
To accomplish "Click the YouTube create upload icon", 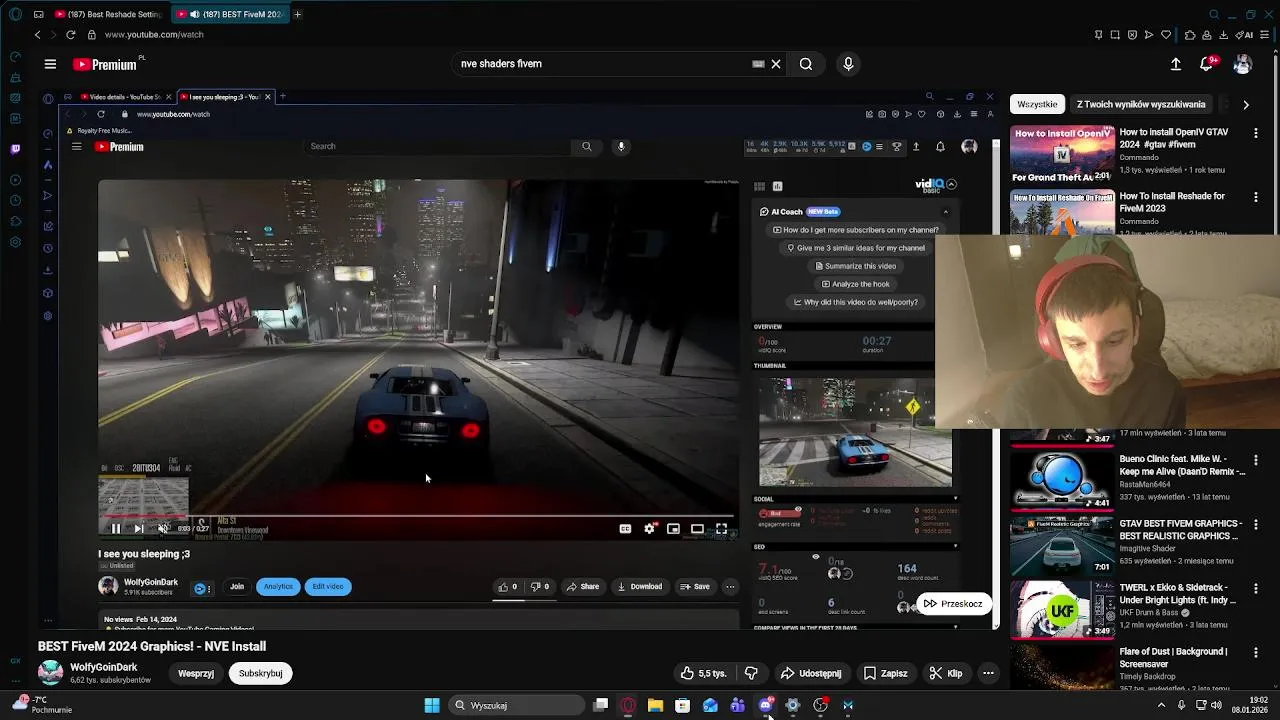I will 1176,64.
